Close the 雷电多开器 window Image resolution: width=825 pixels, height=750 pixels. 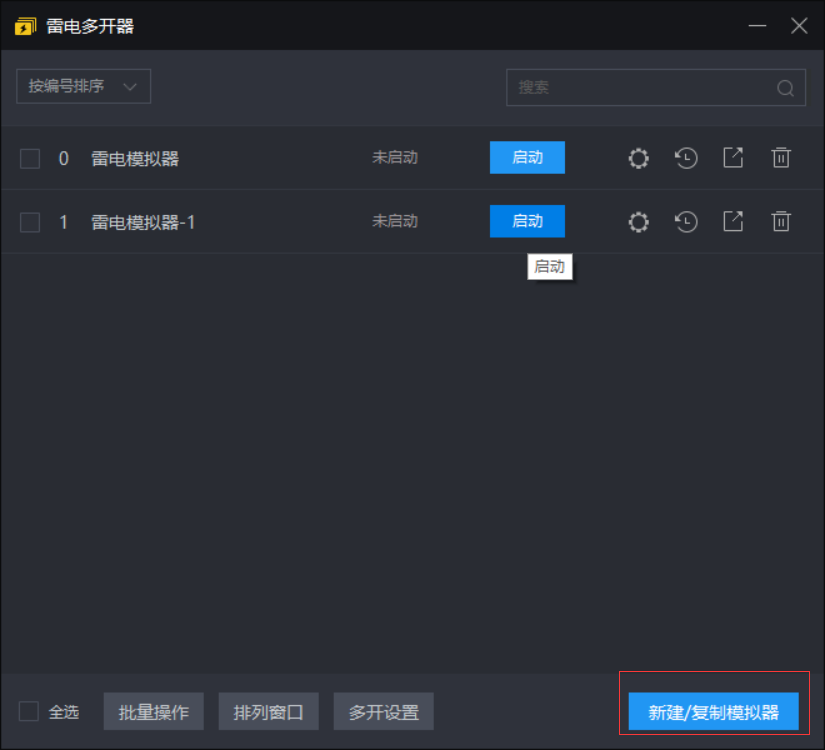(799, 25)
